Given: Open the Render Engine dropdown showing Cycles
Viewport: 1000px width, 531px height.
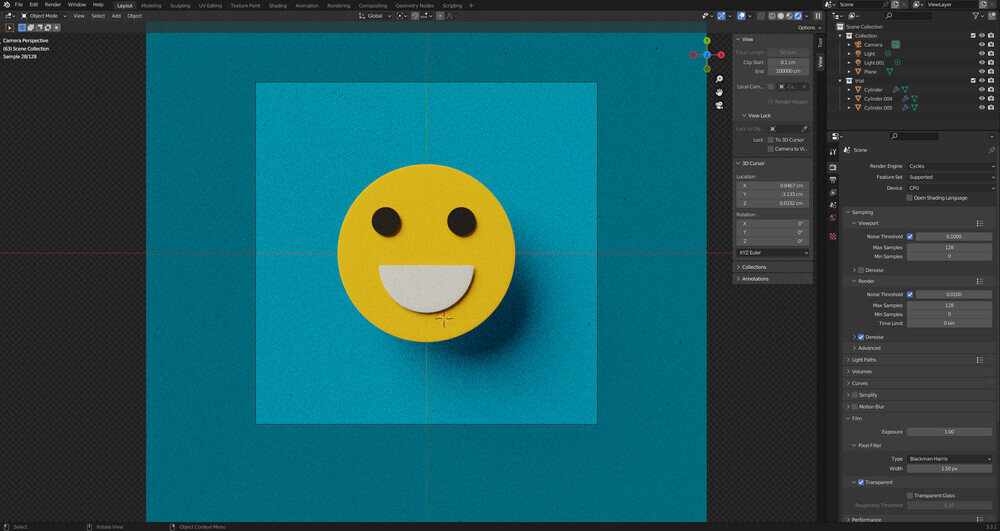Looking at the screenshot, I should pyautogui.click(x=945, y=166).
